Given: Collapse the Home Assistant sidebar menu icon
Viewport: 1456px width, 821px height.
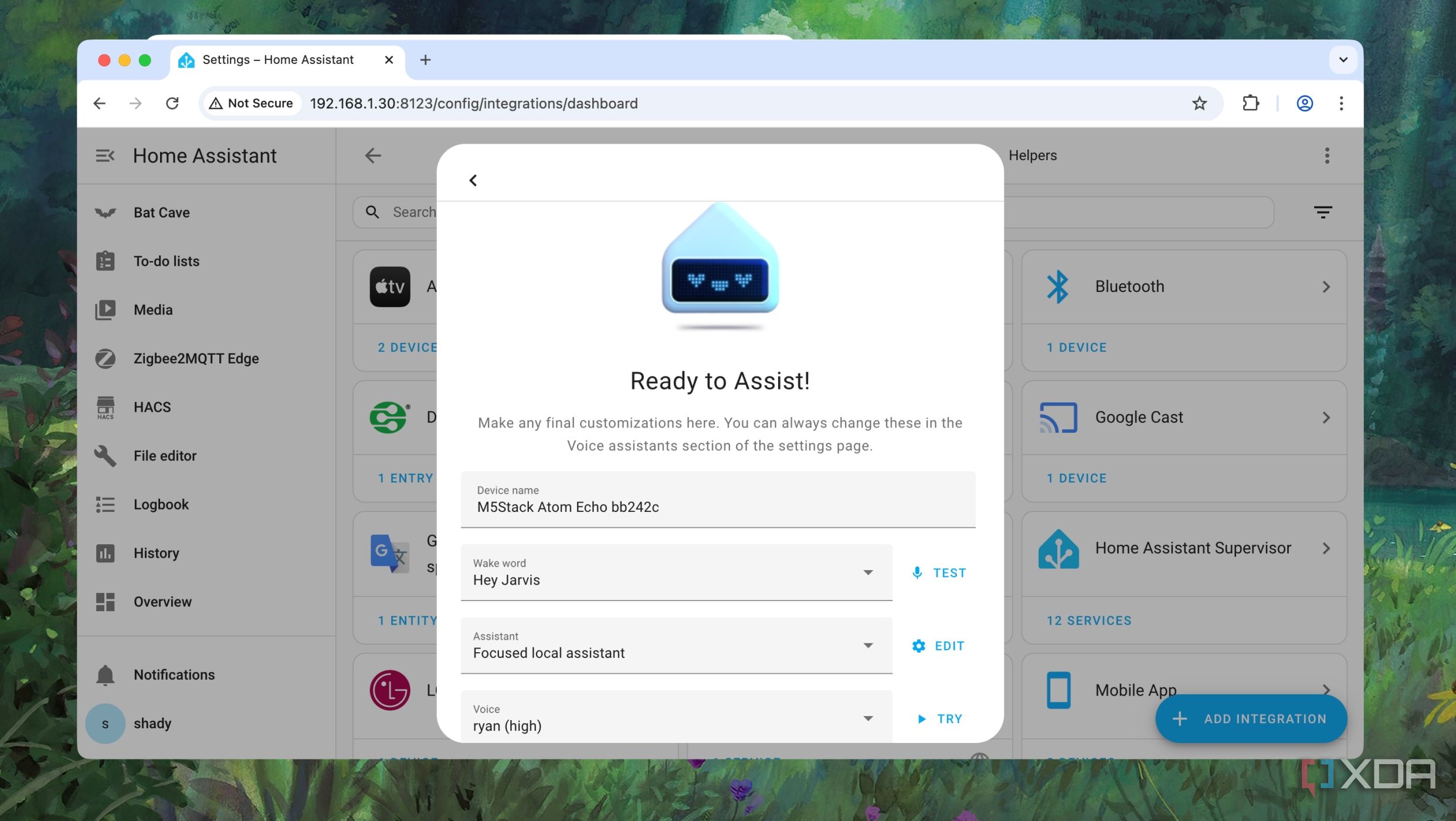Looking at the screenshot, I should (105, 155).
